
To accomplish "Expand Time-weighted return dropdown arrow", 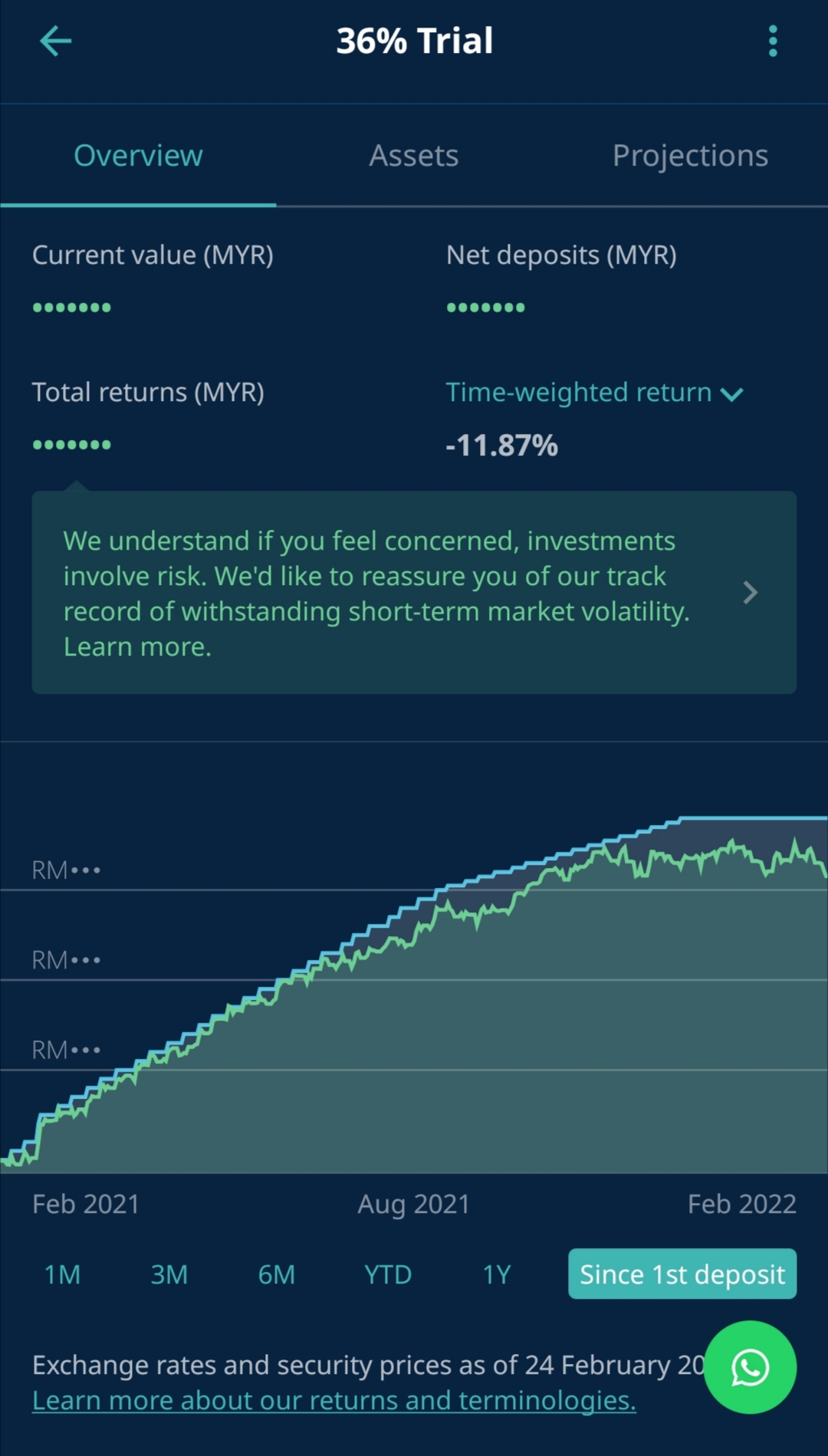I will [x=732, y=395].
